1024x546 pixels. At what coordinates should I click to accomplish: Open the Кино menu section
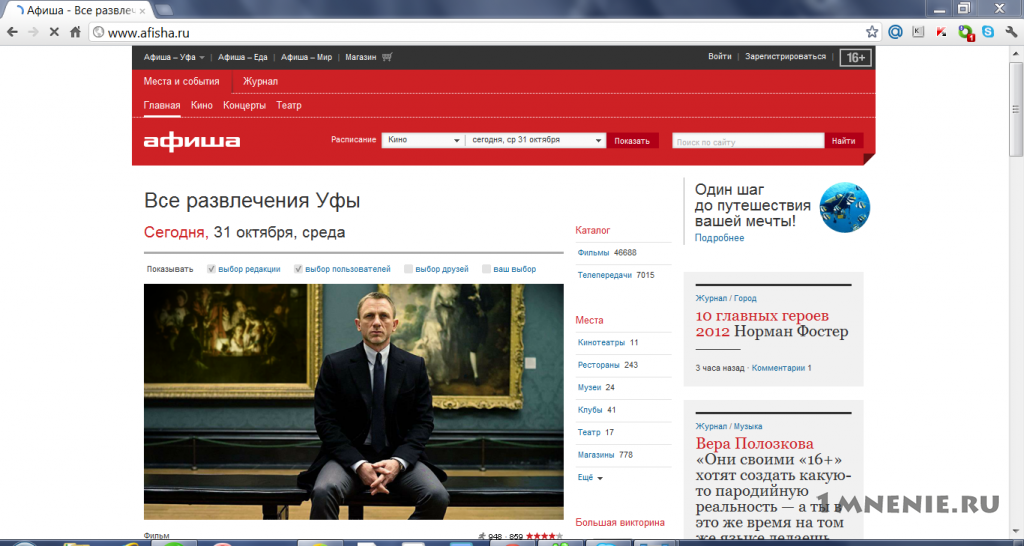tap(202, 105)
